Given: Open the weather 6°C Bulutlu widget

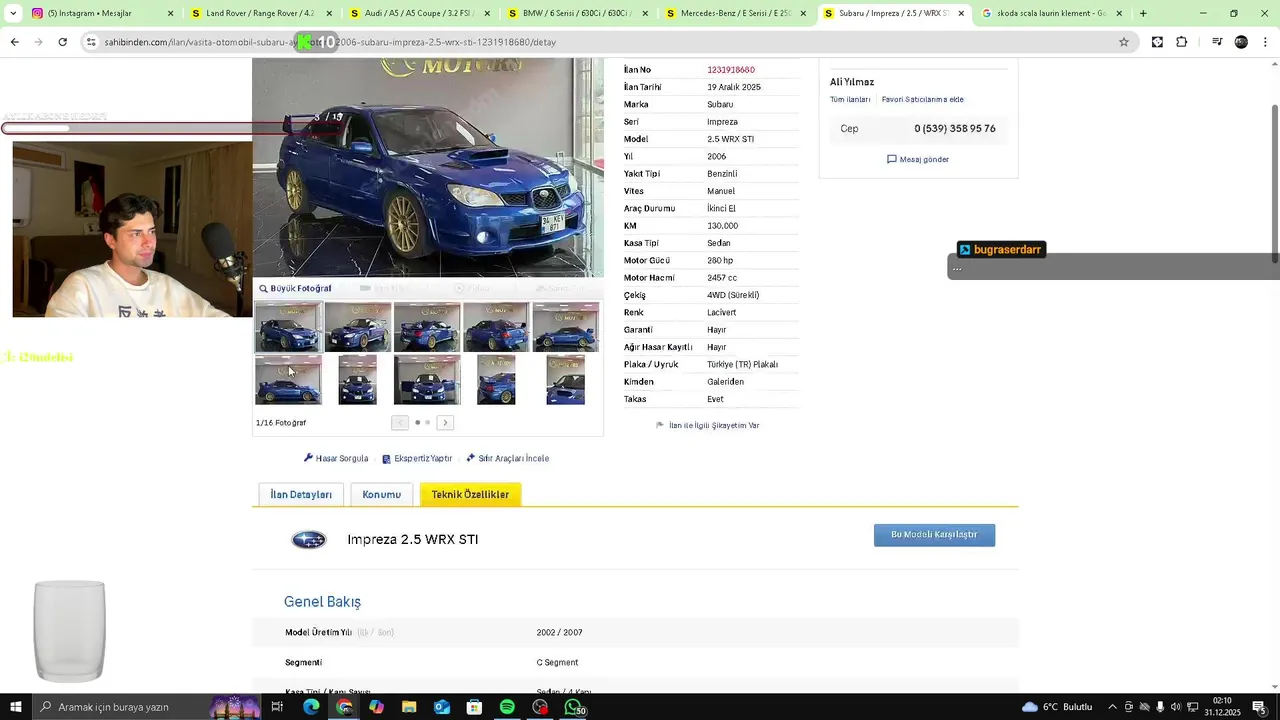Looking at the screenshot, I should pos(1056,707).
